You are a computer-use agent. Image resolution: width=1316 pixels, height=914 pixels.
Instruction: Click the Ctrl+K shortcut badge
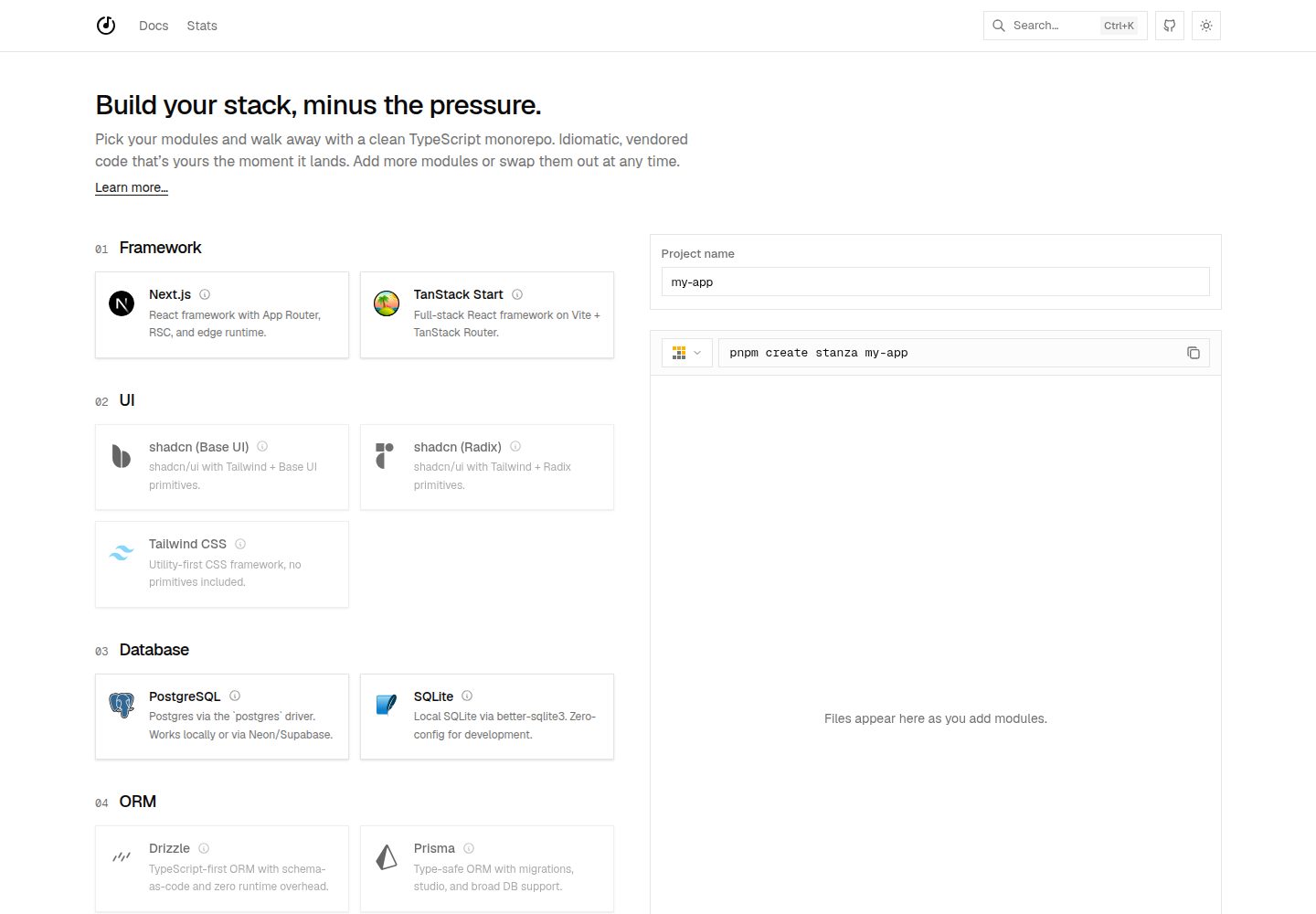click(x=1119, y=26)
